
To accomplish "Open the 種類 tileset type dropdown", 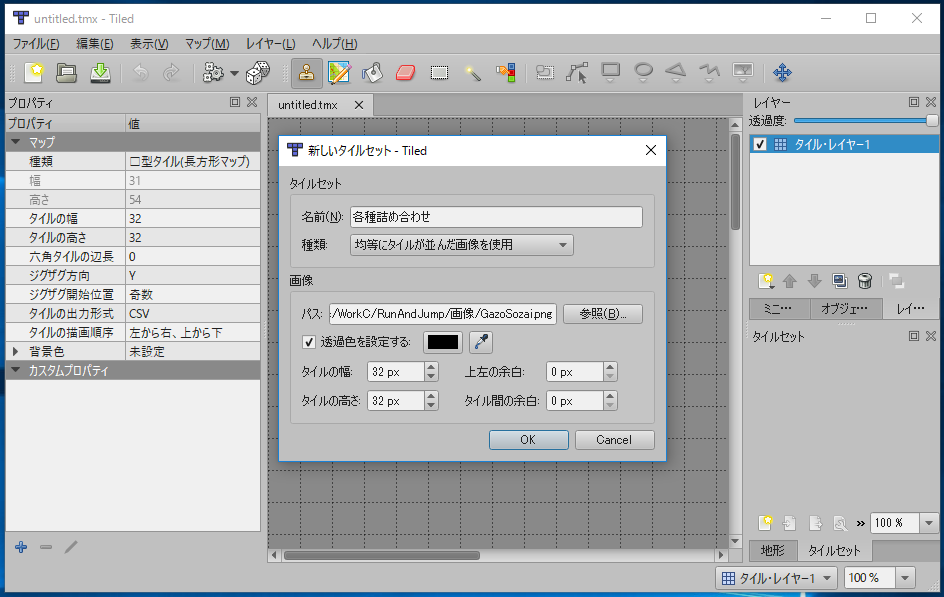I will pos(462,245).
